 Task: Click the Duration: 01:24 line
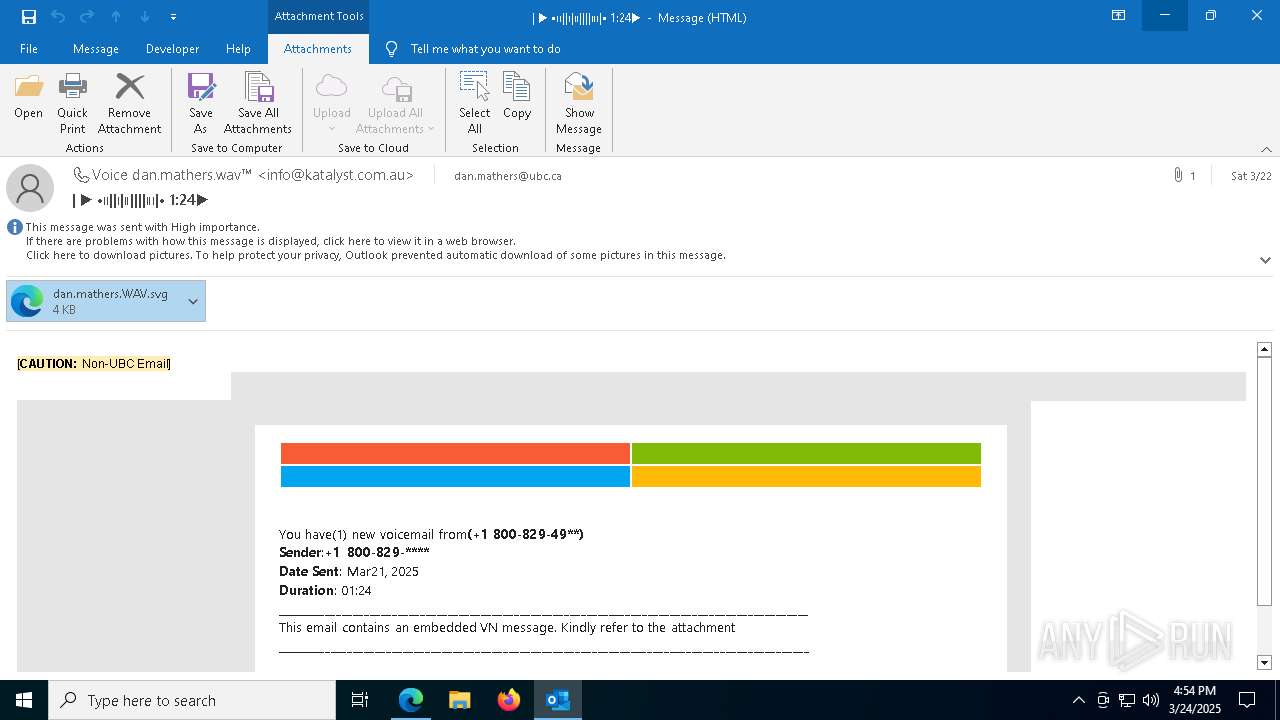(x=325, y=591)
